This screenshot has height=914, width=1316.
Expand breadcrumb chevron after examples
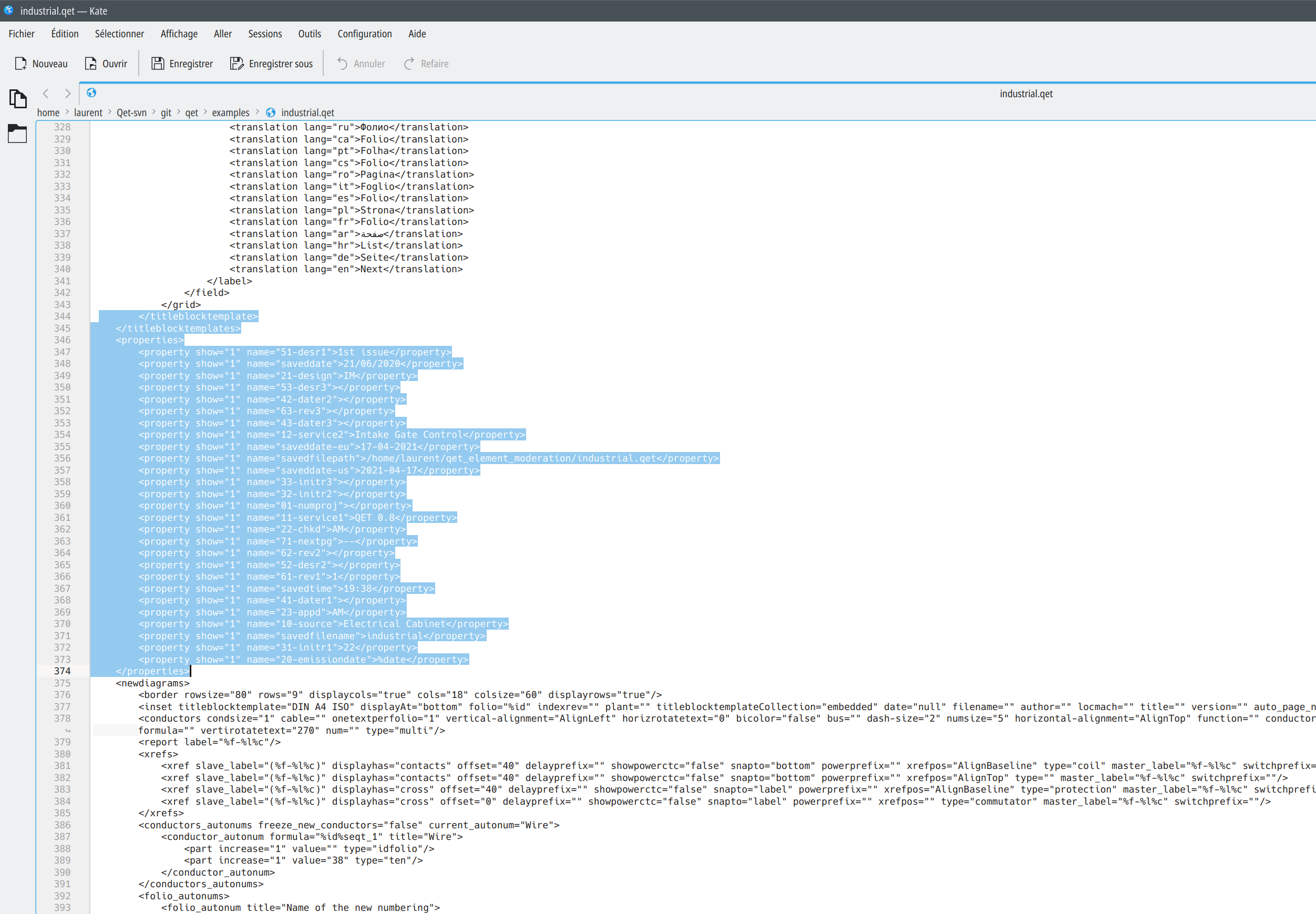[x=257, y=112]
